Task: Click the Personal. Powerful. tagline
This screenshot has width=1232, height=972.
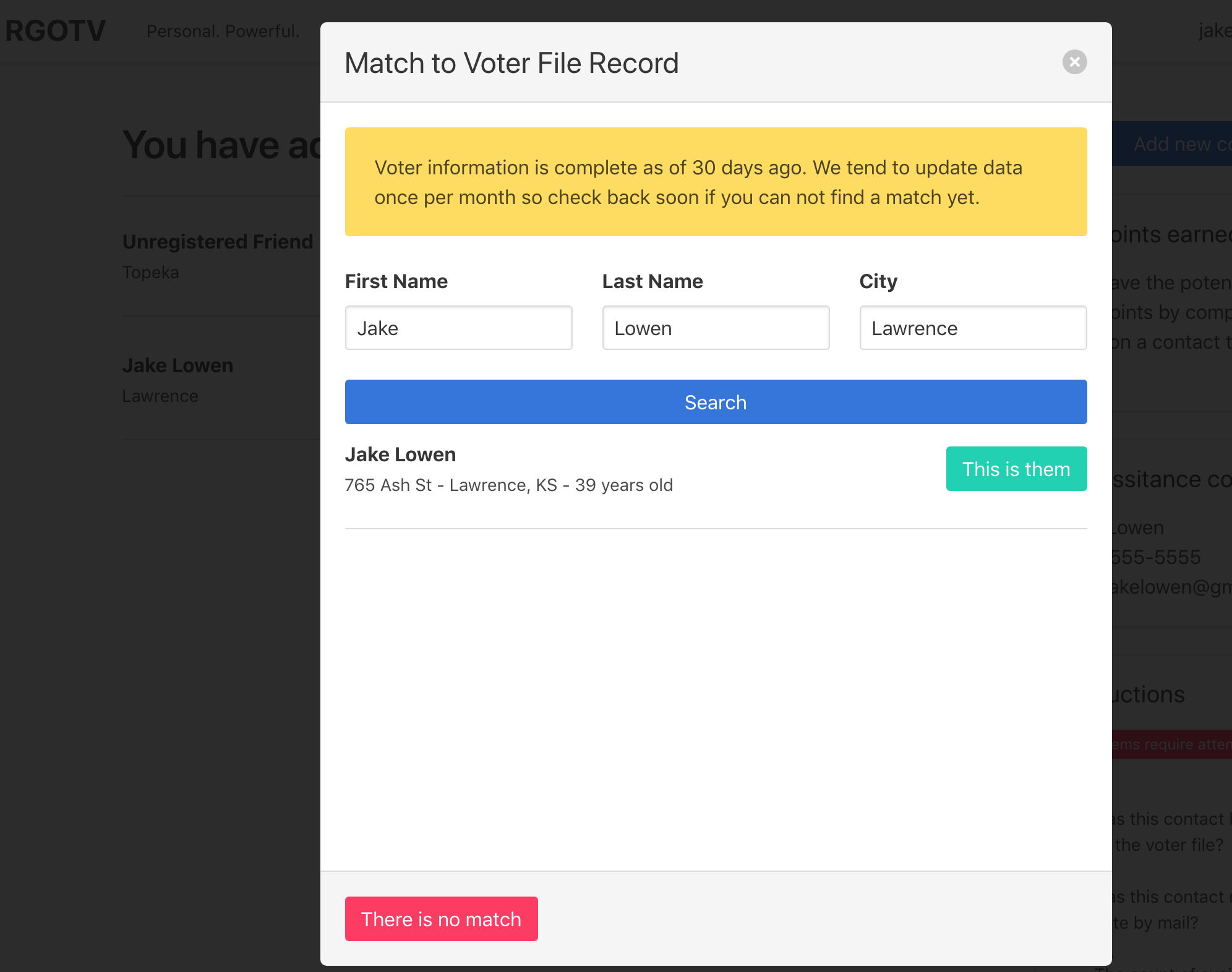Action: tap(223, 30)
